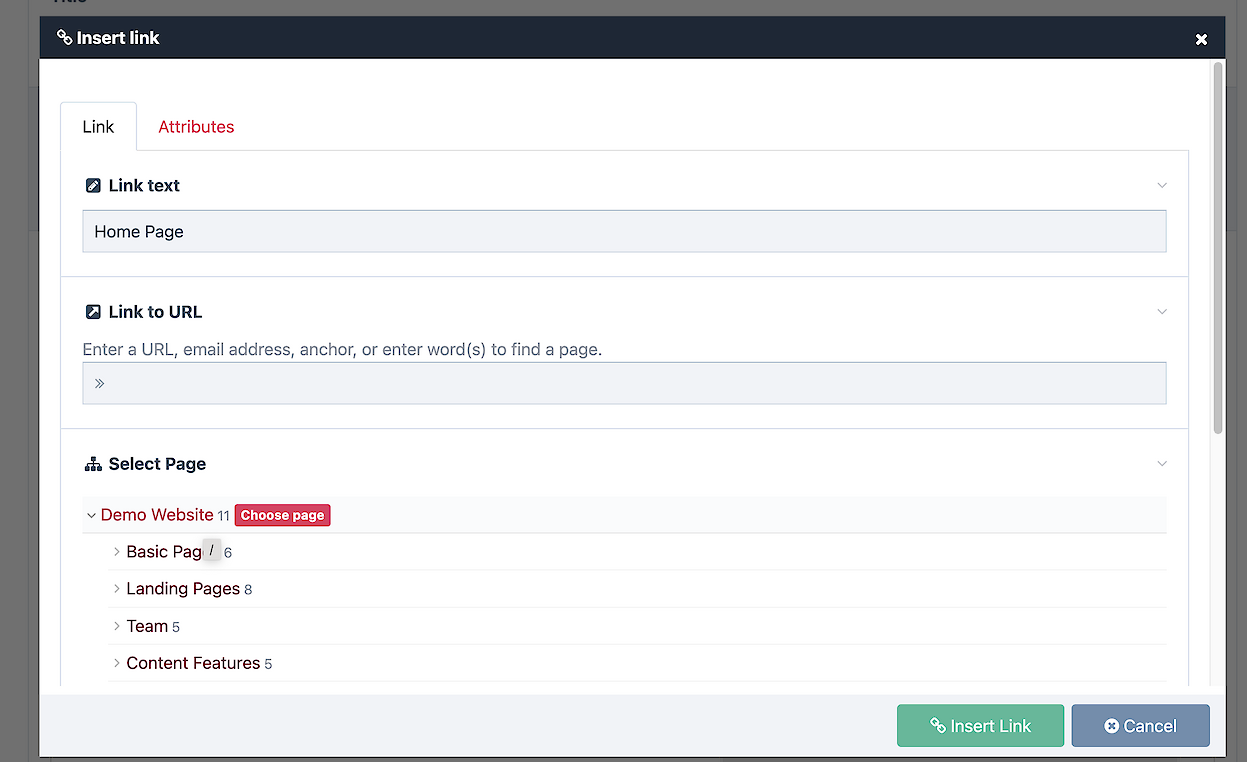Switch to the Attributes tab
Viewport: 1247px width, 762px height.
tap(196, 127)
